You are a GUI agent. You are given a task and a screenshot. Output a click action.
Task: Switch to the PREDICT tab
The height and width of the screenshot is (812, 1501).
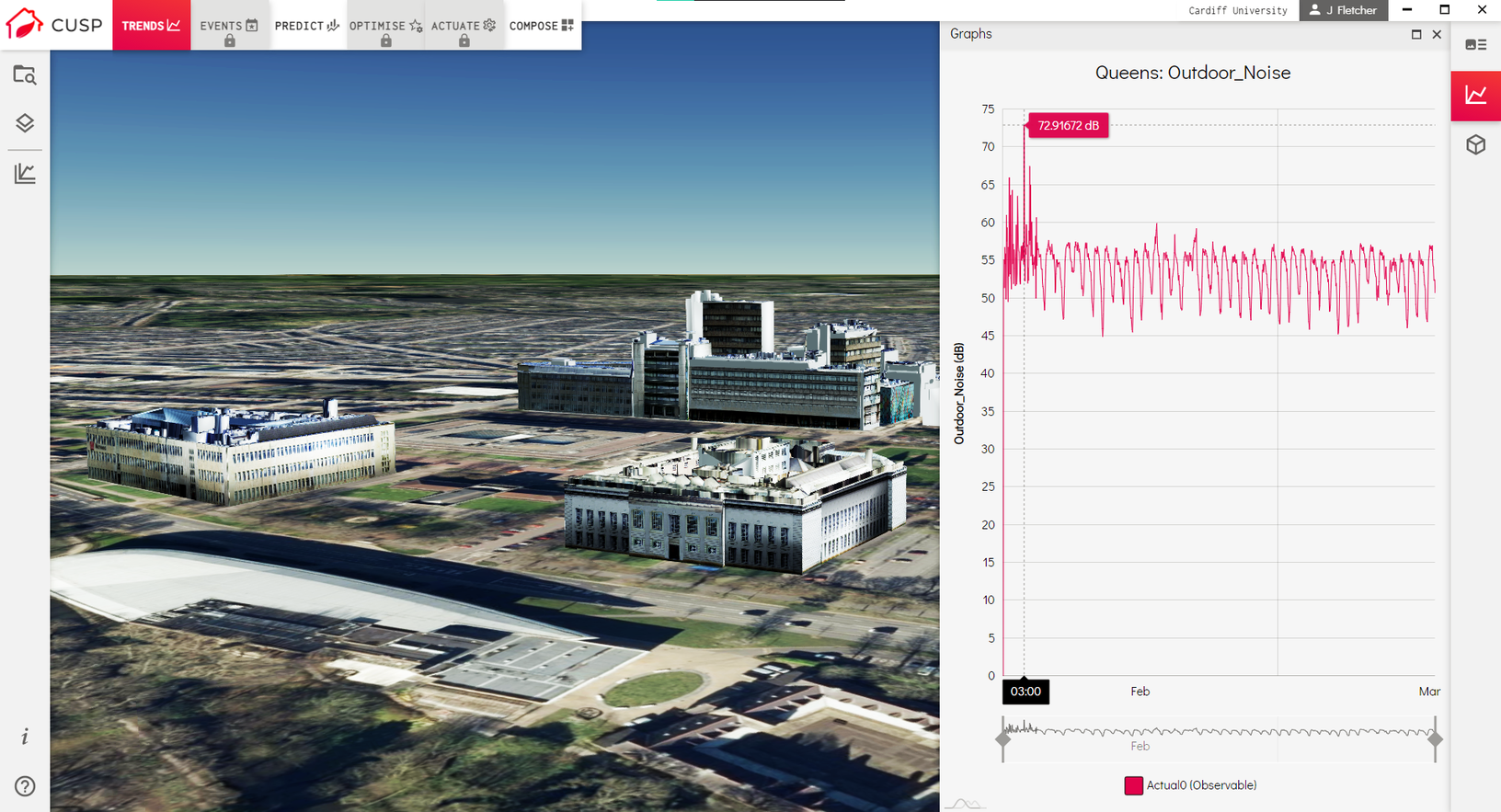(307, 25)
